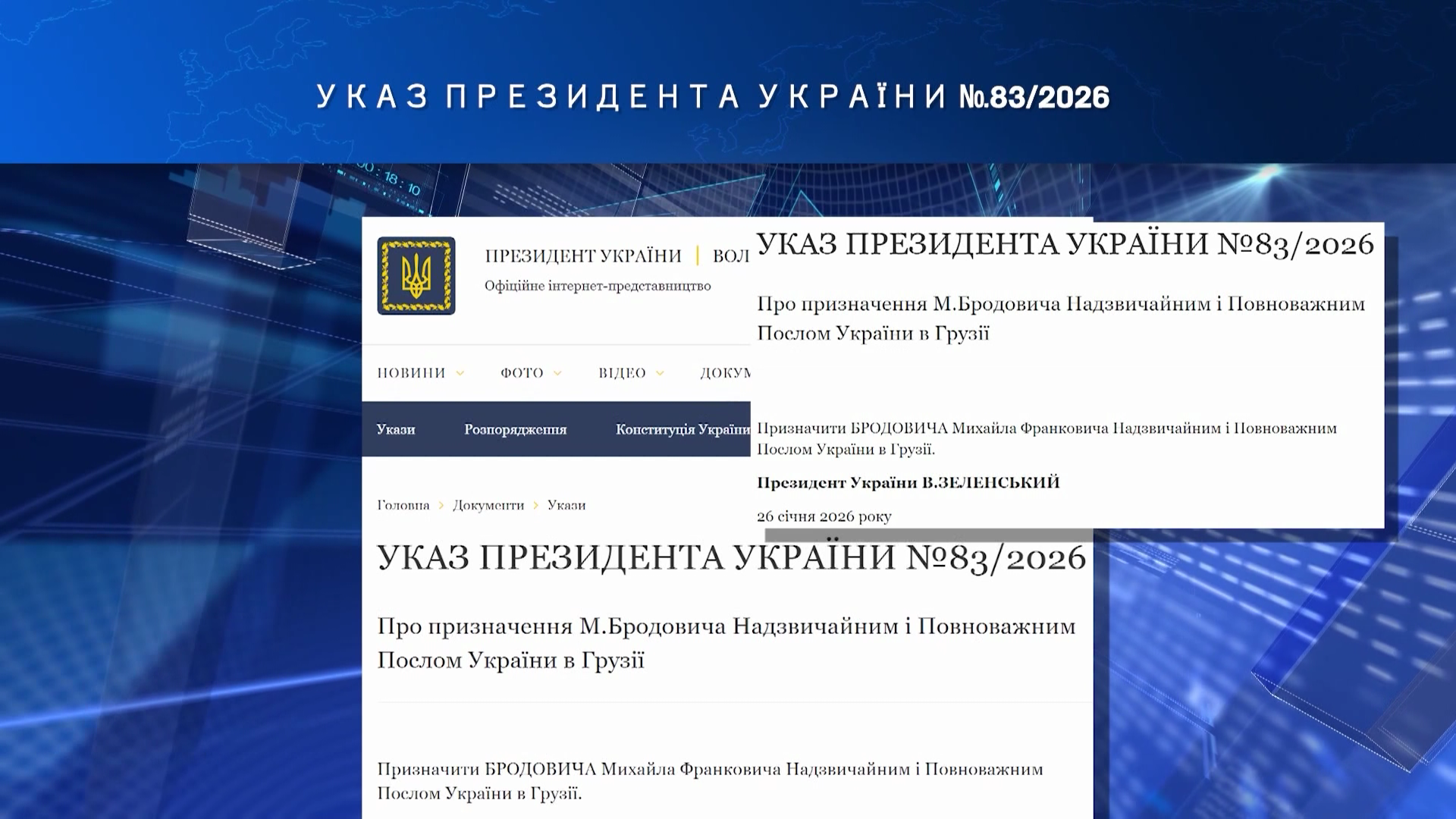
Task: Open the partially visible ДОКУМ menu
Action: point(725,373)
